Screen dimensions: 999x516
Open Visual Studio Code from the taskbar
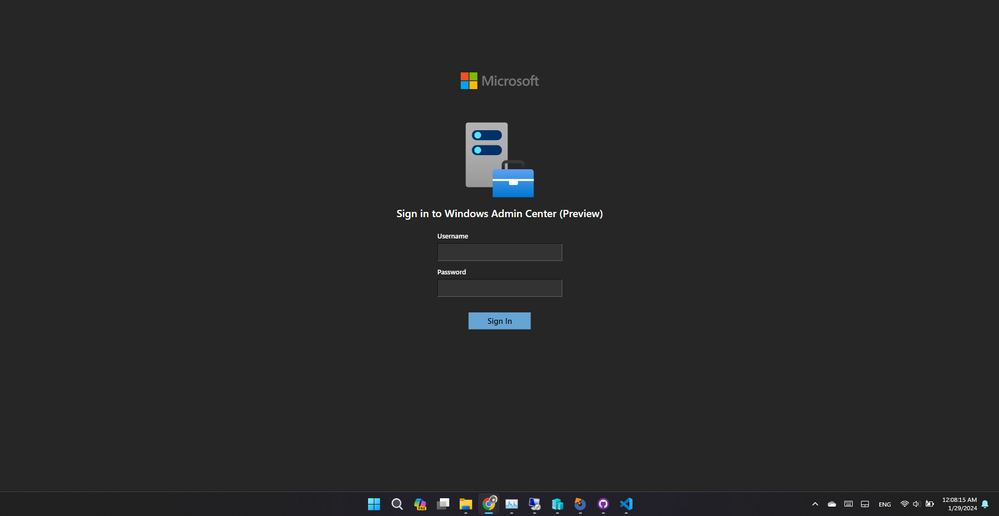coord(626,504)
